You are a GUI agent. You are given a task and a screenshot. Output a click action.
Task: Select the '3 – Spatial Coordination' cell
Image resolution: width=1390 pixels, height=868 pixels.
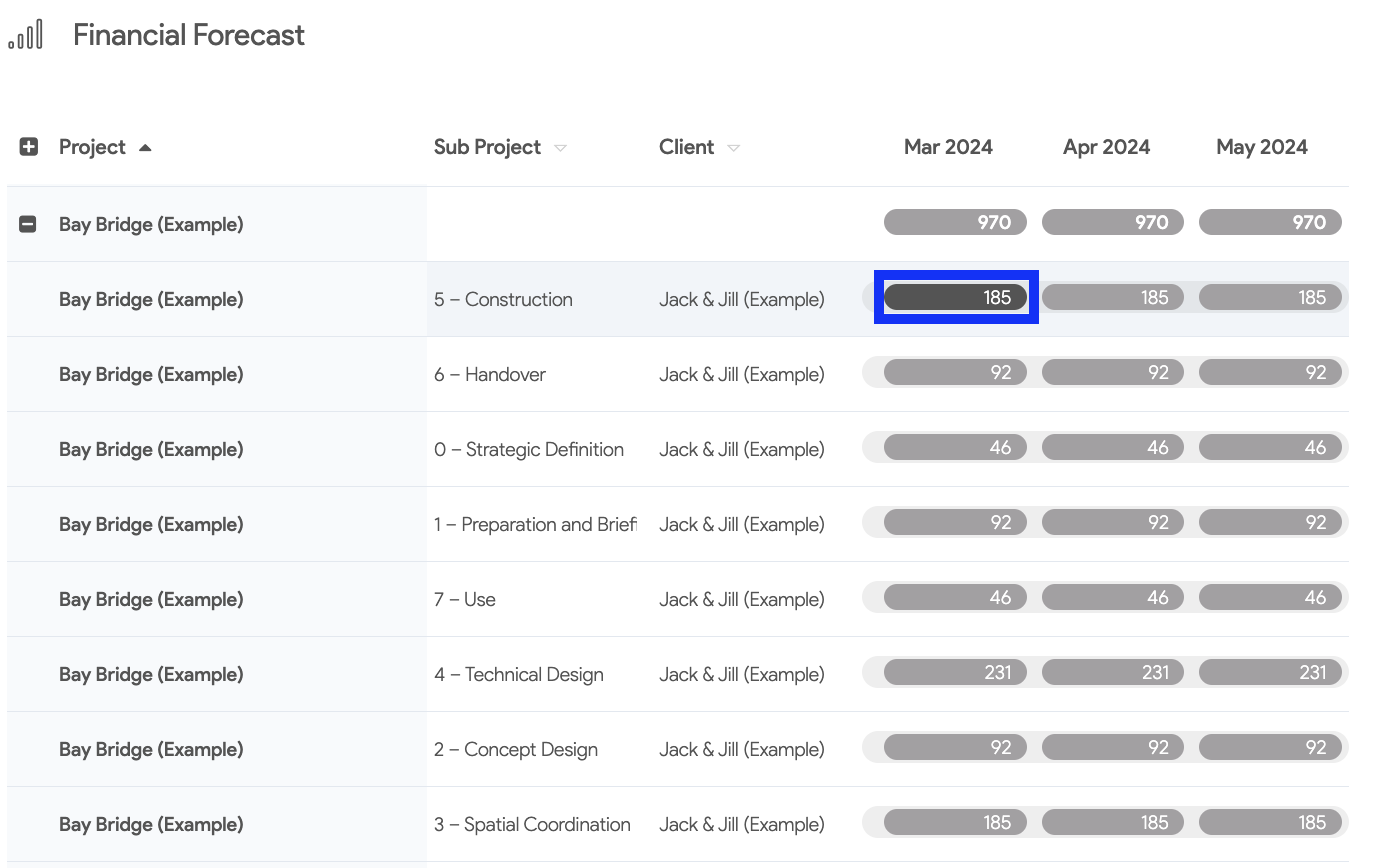click(532, 824)
